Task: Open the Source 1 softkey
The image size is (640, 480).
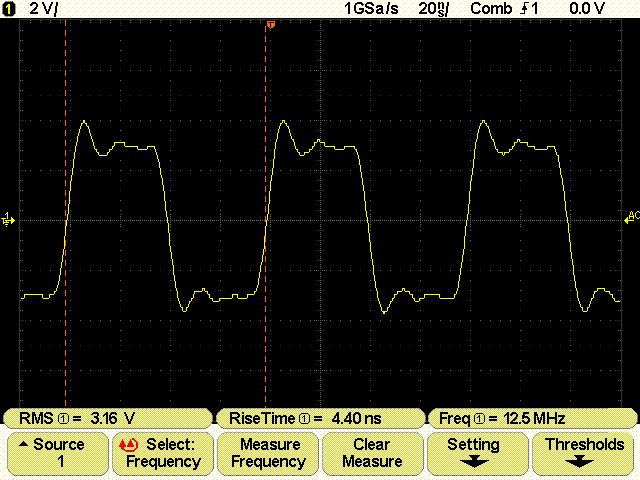Action: (x=58, y=453)
